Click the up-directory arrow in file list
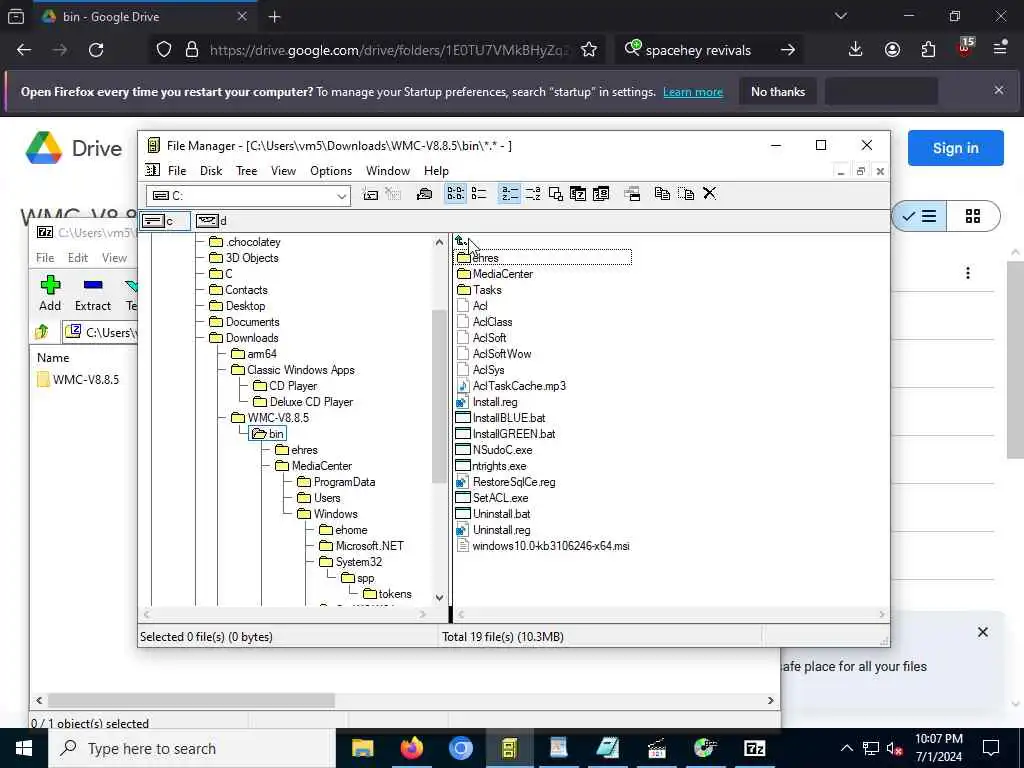Image resolution: width=1024 pixels, height=768 pixels. [x=461, y=242]
